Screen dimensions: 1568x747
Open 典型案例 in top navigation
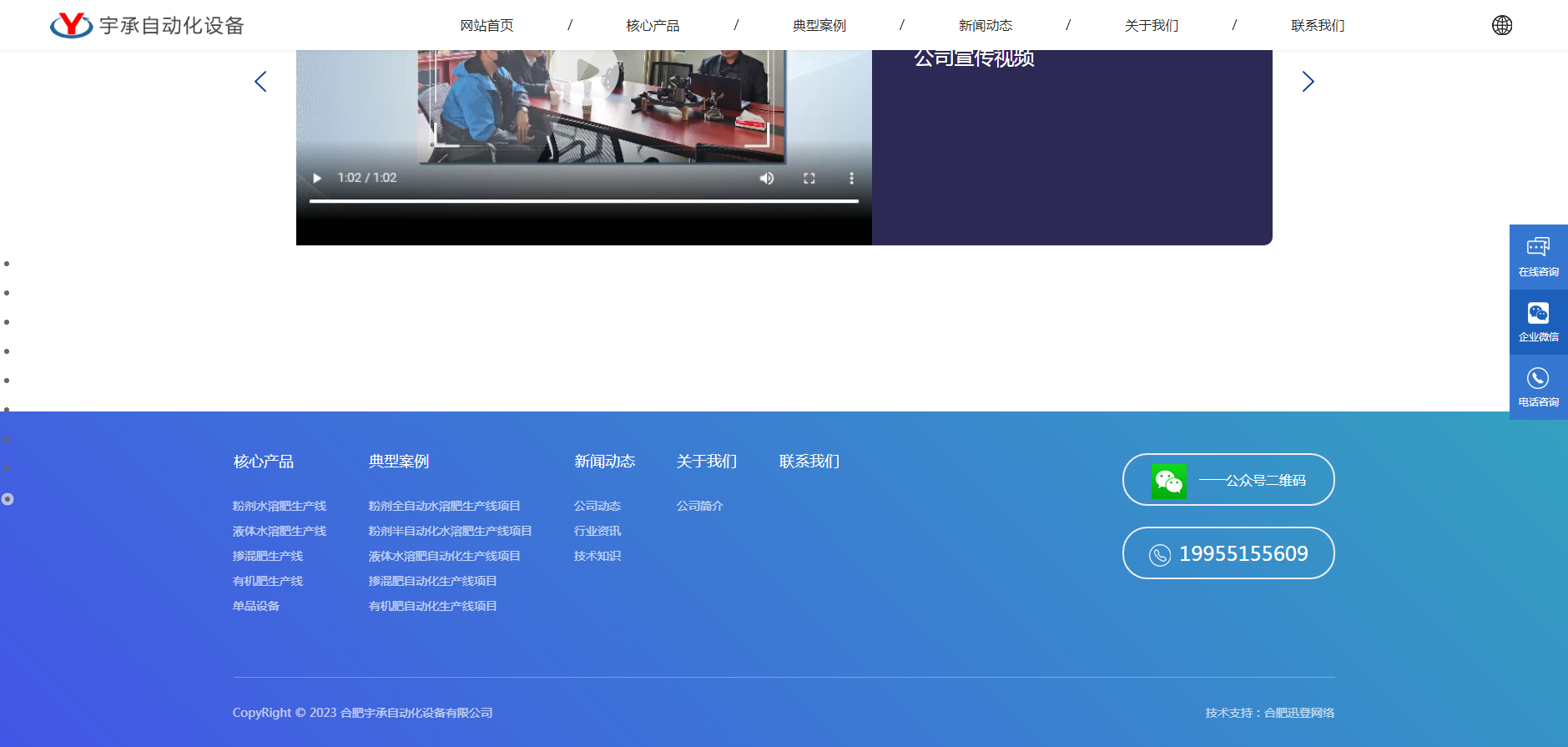819,26
